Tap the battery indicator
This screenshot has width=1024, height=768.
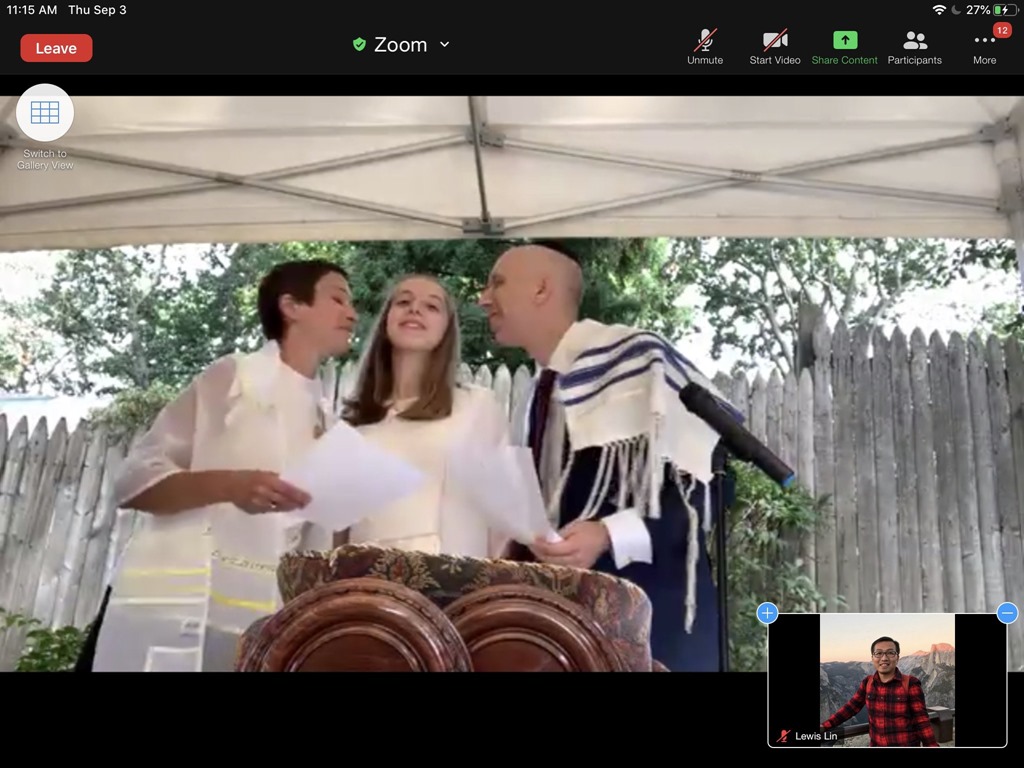1004,10
